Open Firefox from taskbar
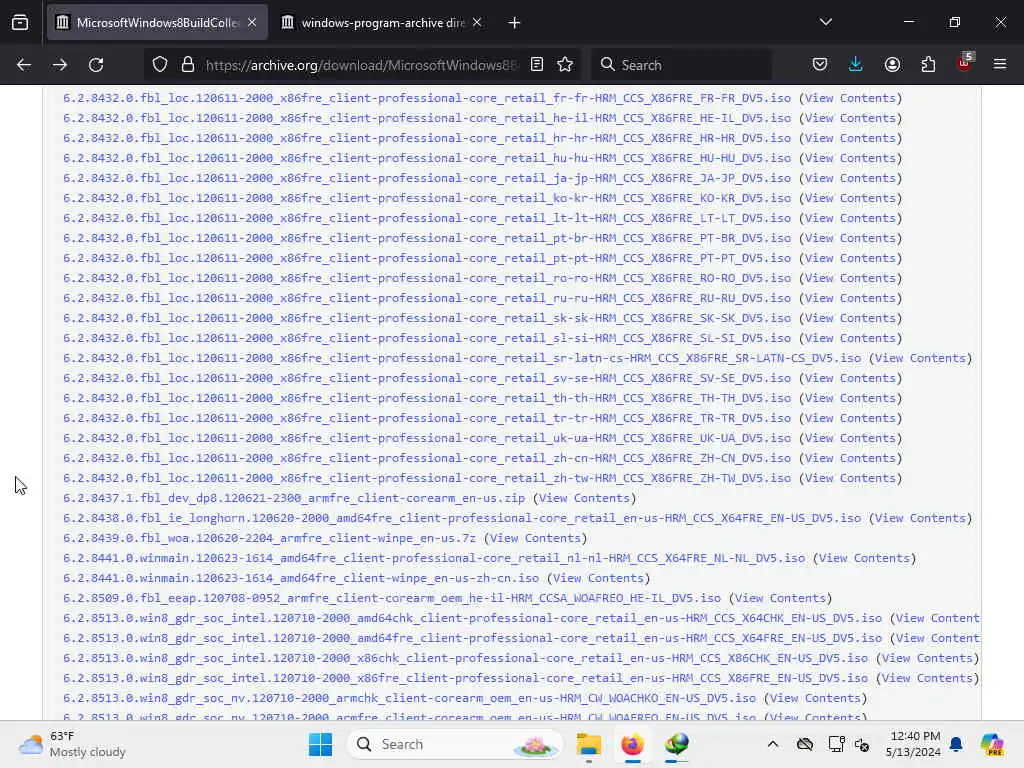1024x768 pixels. tap(632, 744)
